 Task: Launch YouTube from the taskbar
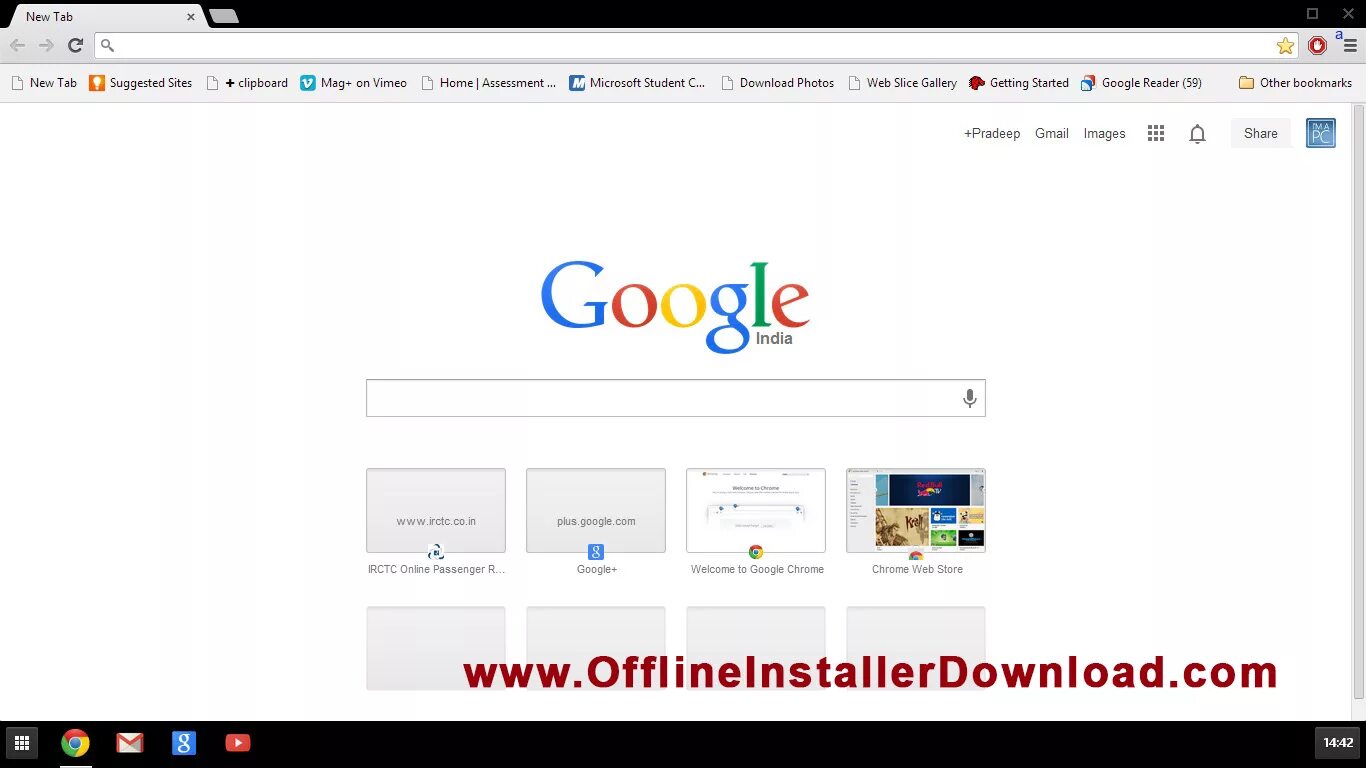[238, 743]
